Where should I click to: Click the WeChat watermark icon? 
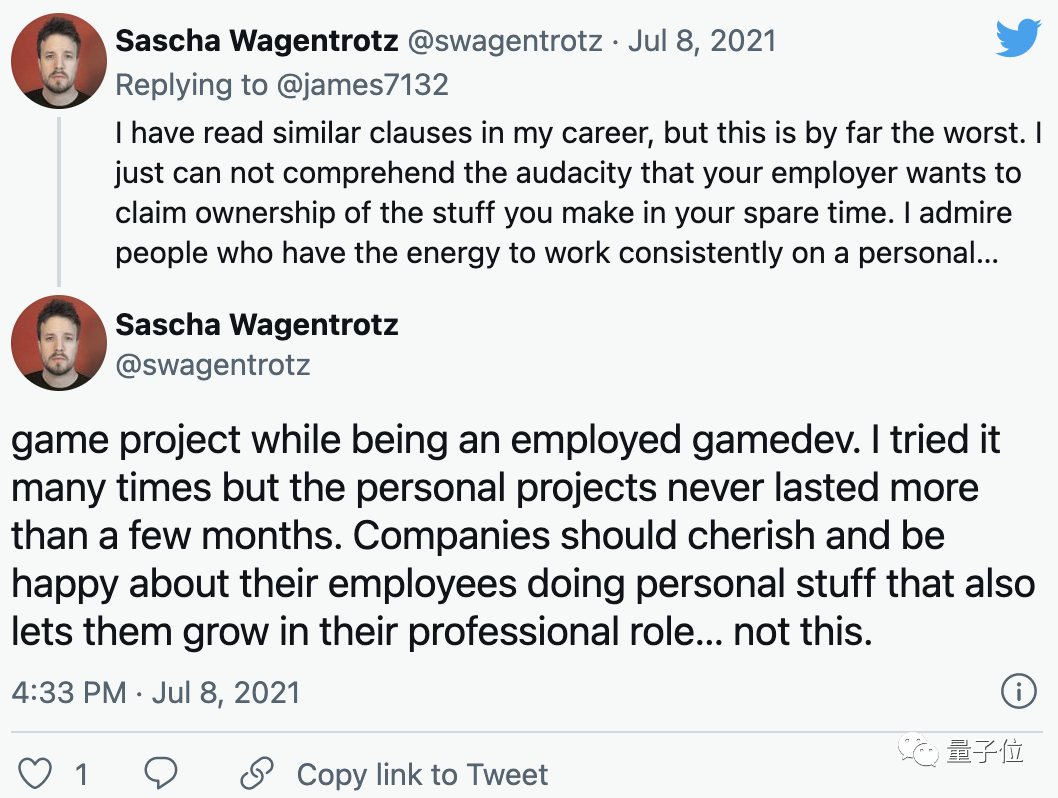click(919, 749)
